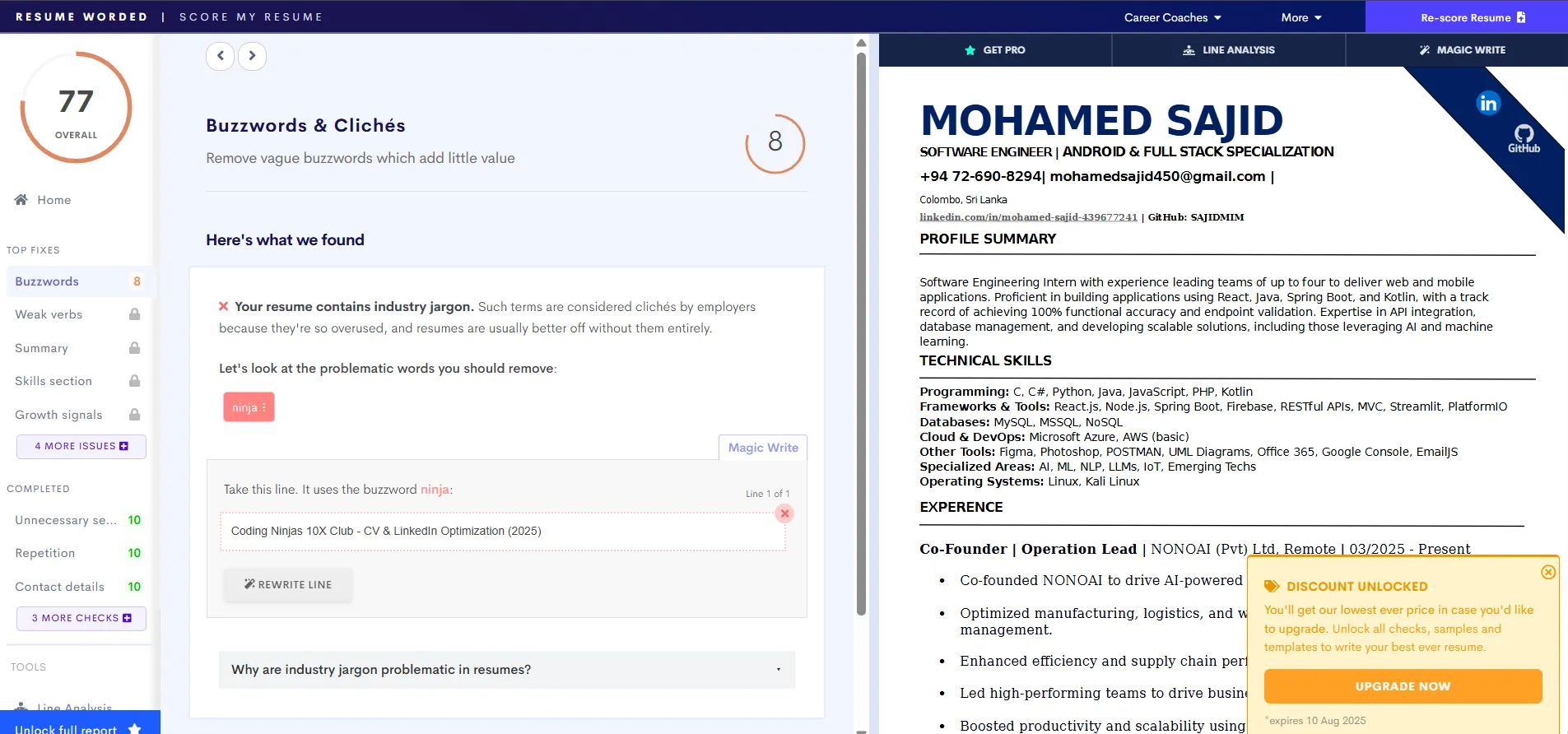1568x734 pixels.
Task: Click the plus icon on 3 More Checks
Action: (x=127, y=618)
